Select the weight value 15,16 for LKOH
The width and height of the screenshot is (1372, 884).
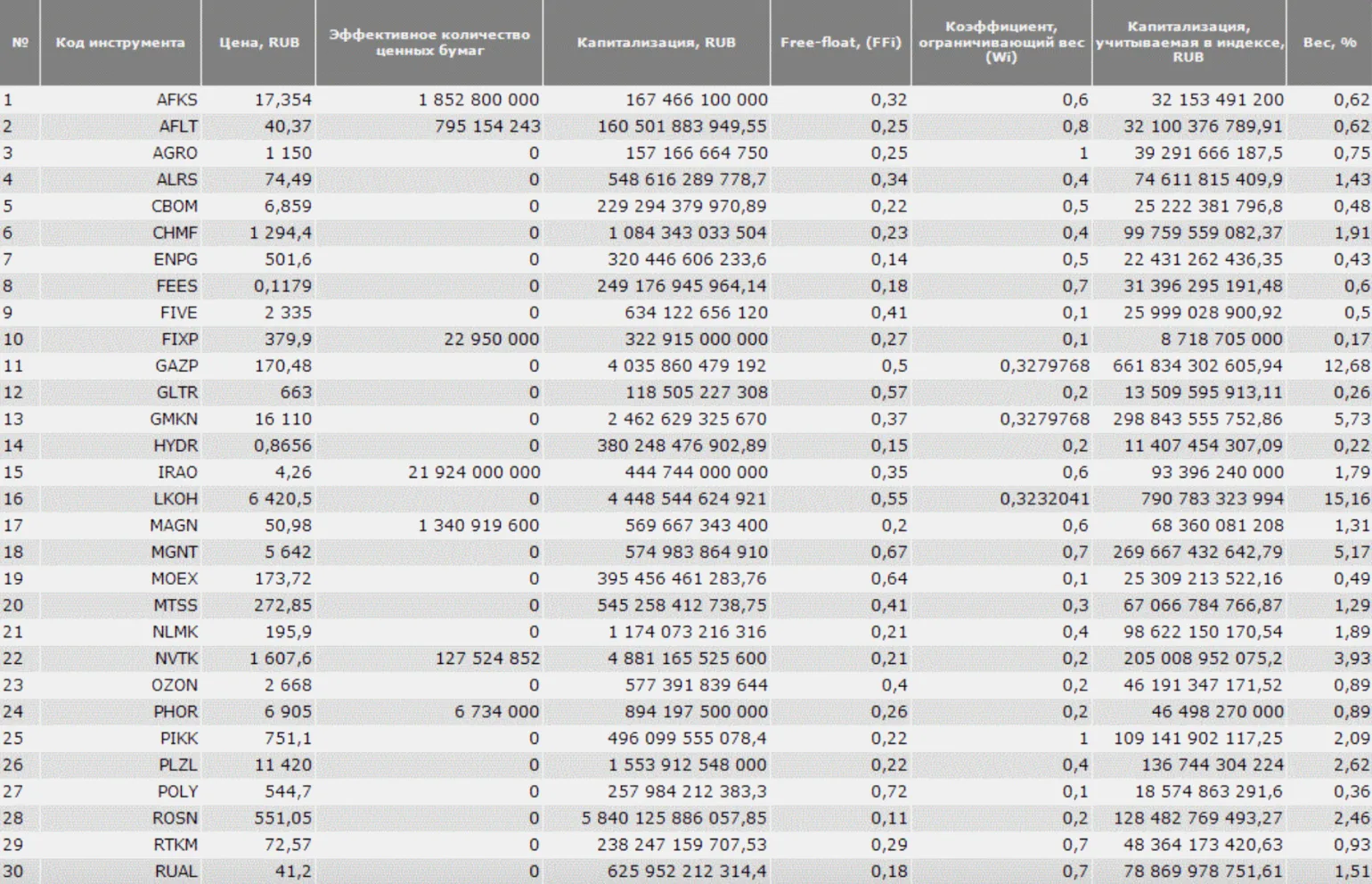coord(1351,499)
